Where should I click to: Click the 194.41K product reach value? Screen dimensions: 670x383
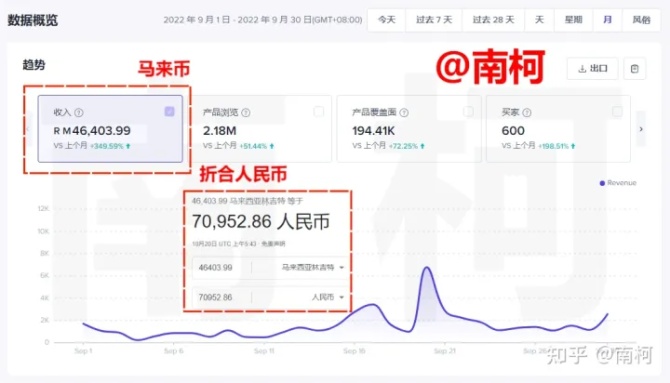pos(373,130)
